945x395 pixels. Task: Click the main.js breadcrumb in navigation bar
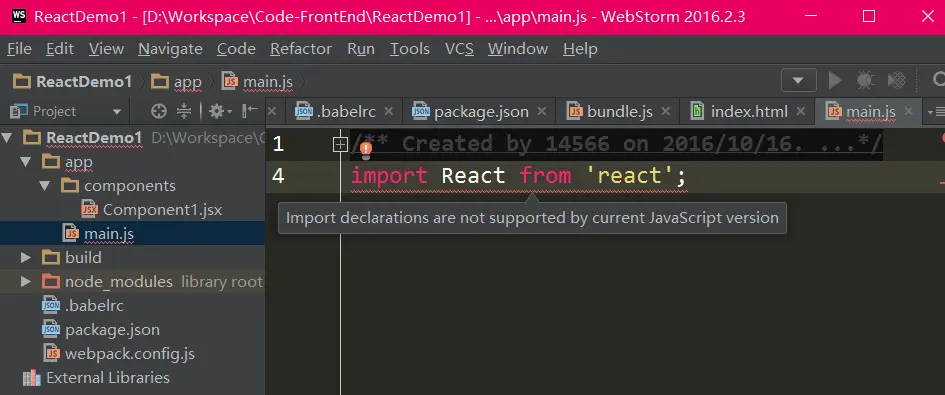pyautogui.click(x=257, y=81)
